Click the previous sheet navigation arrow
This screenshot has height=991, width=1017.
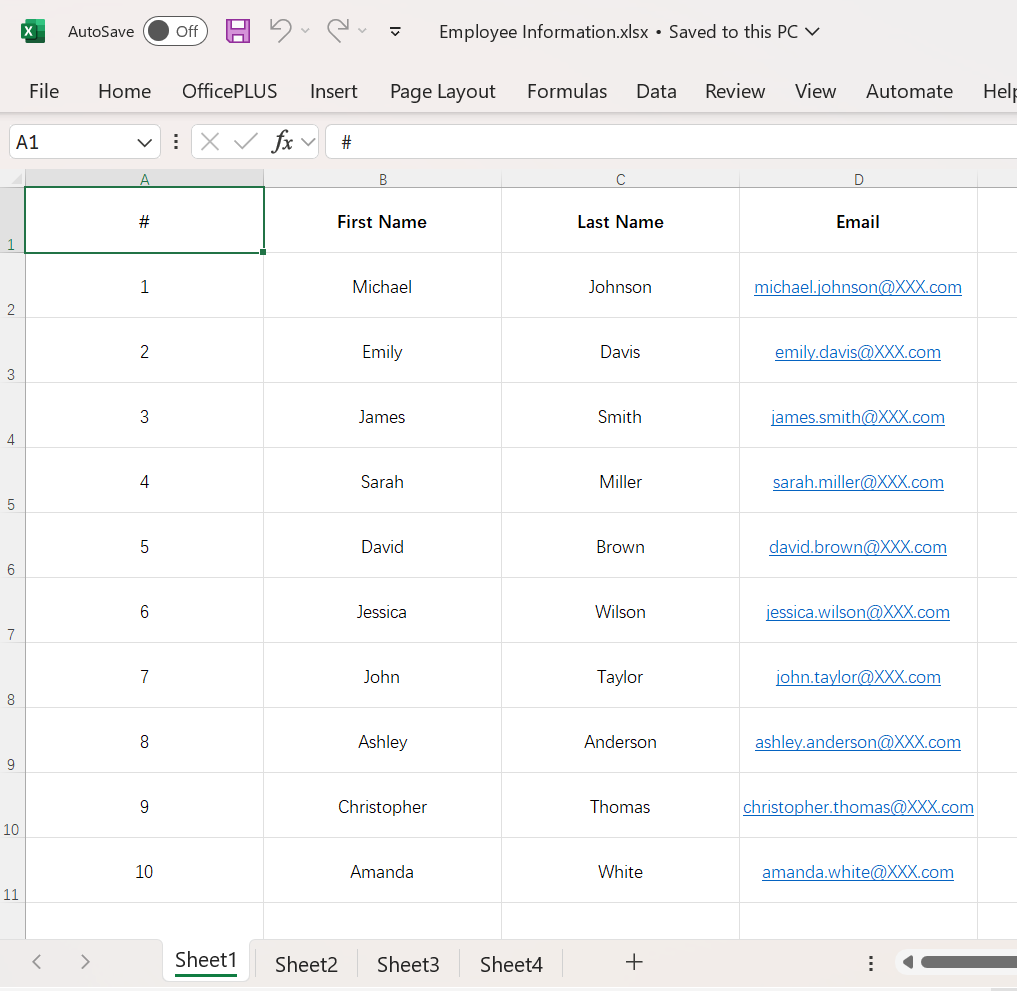tap(36, 962)
